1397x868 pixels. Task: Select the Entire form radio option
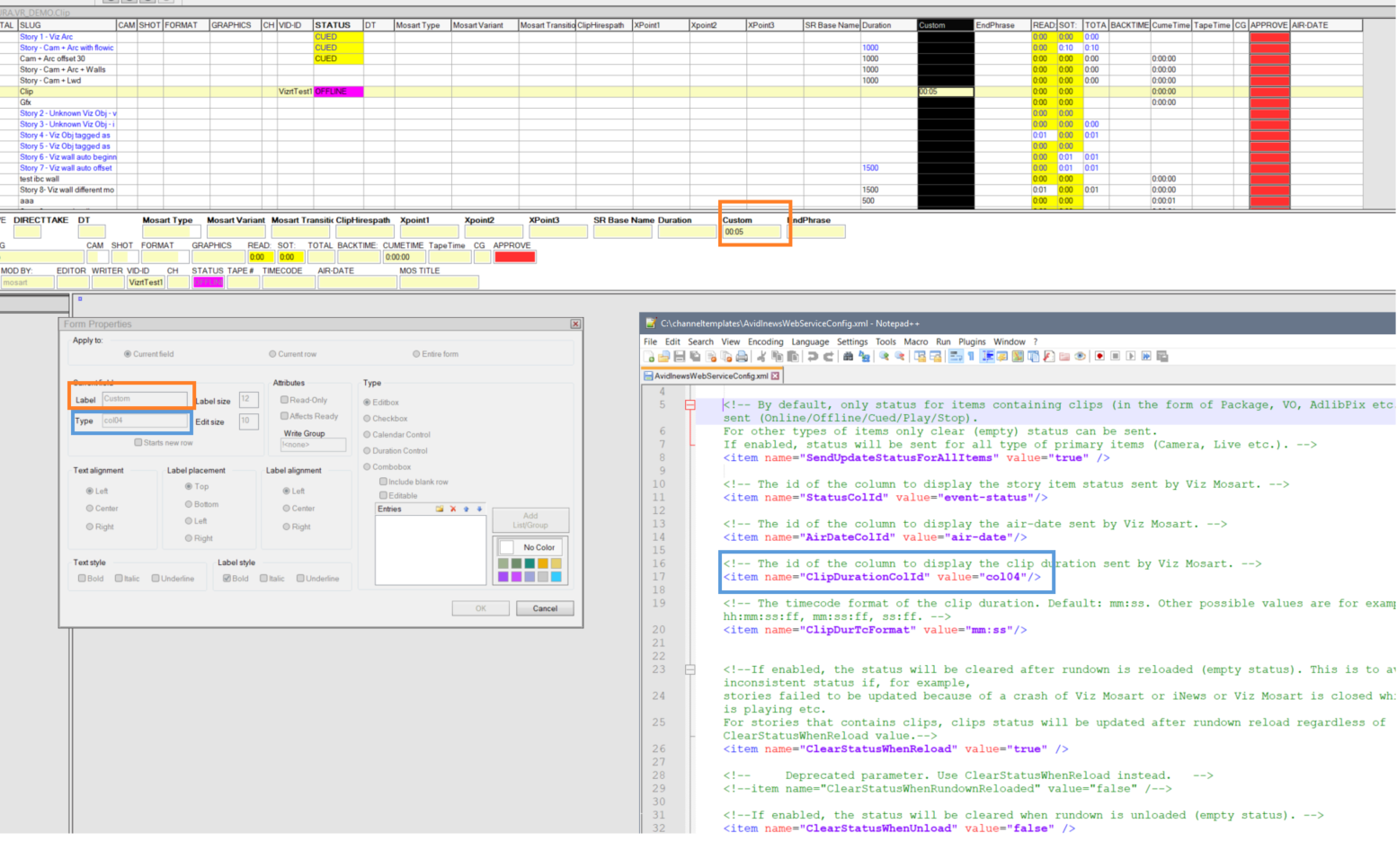tap(416, 354)
